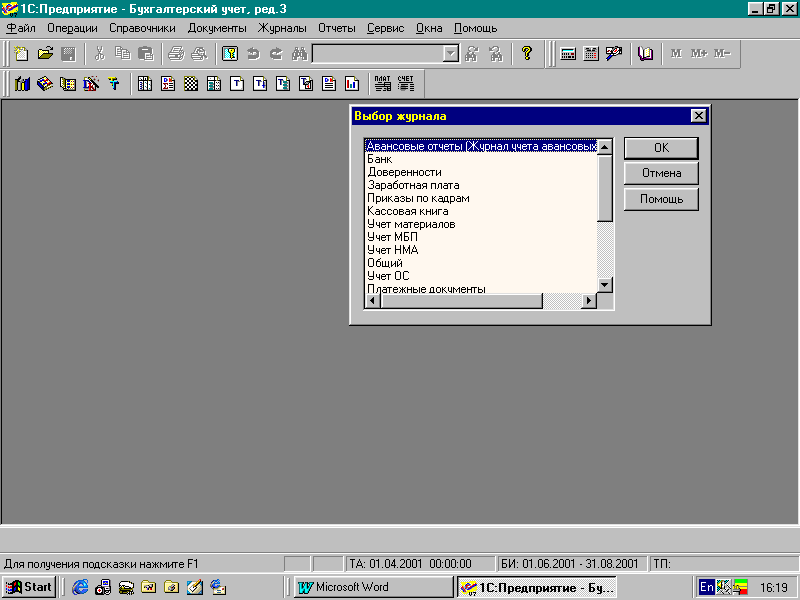Image resolution: width=800 pixels, height=600 pixels.
Task: Click the M+ memory add button
Action: 699,54
